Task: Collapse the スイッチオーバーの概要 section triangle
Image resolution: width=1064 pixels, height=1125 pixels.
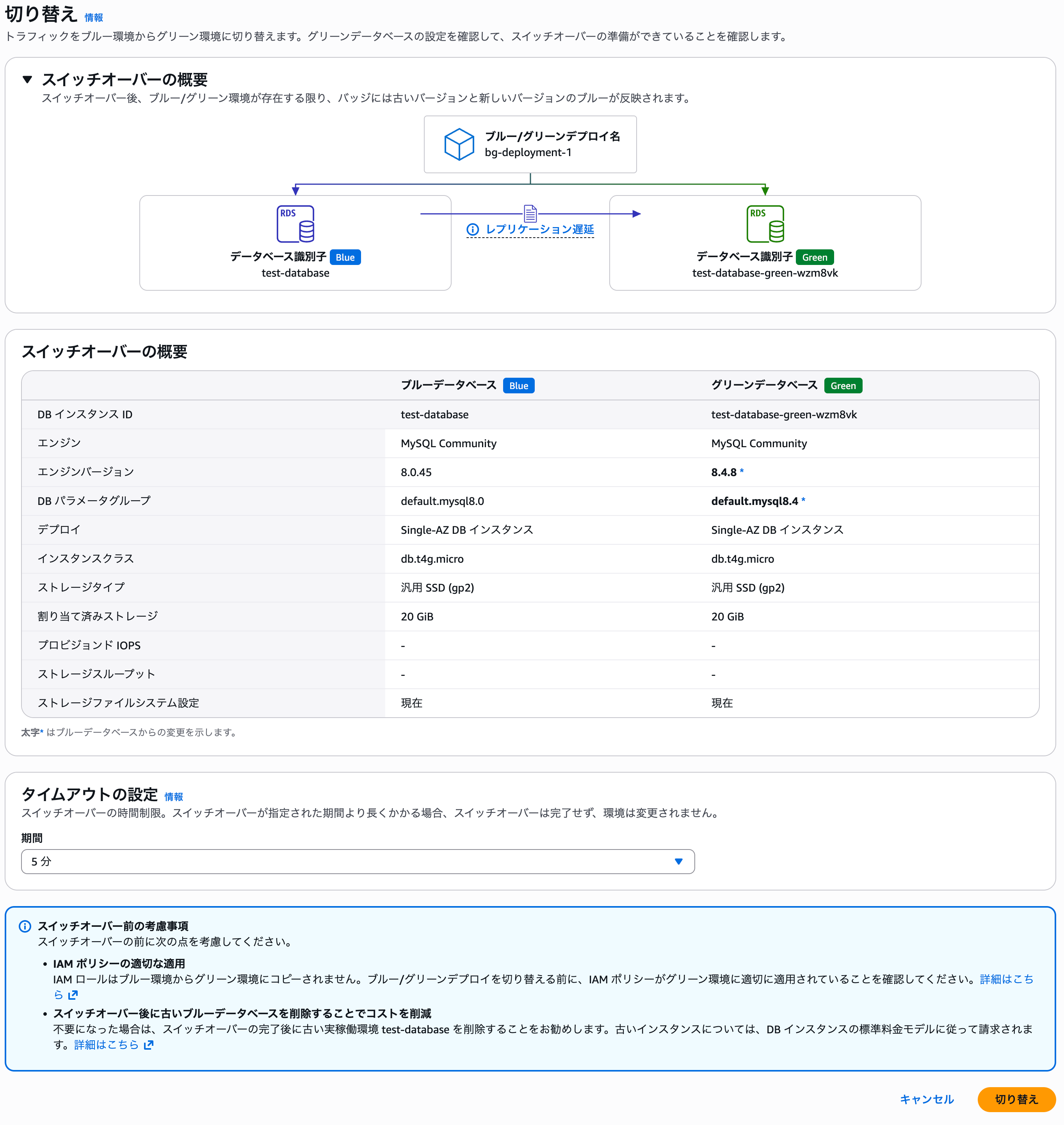Action: 27,79
